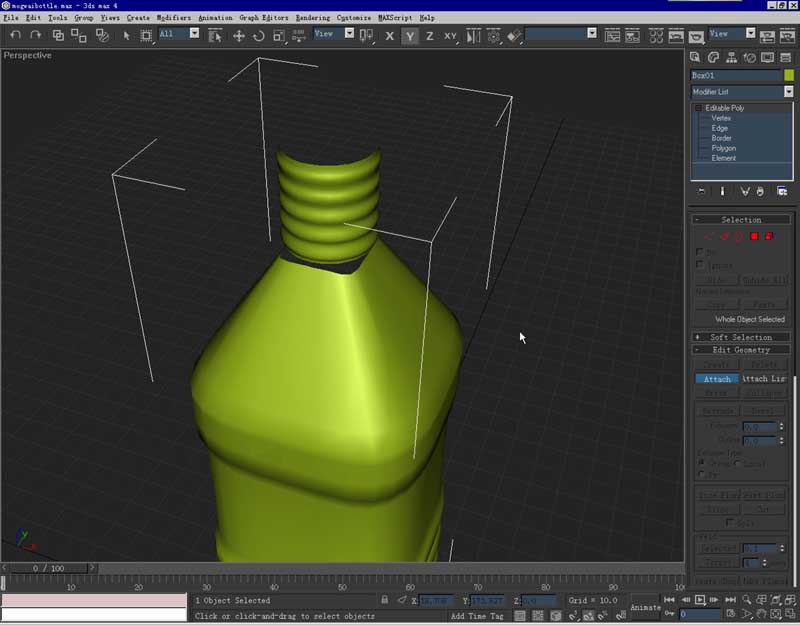Enable the Polygon sub-object selection icon
Screen dimensions: 800x625
click(x=755, y=237)
